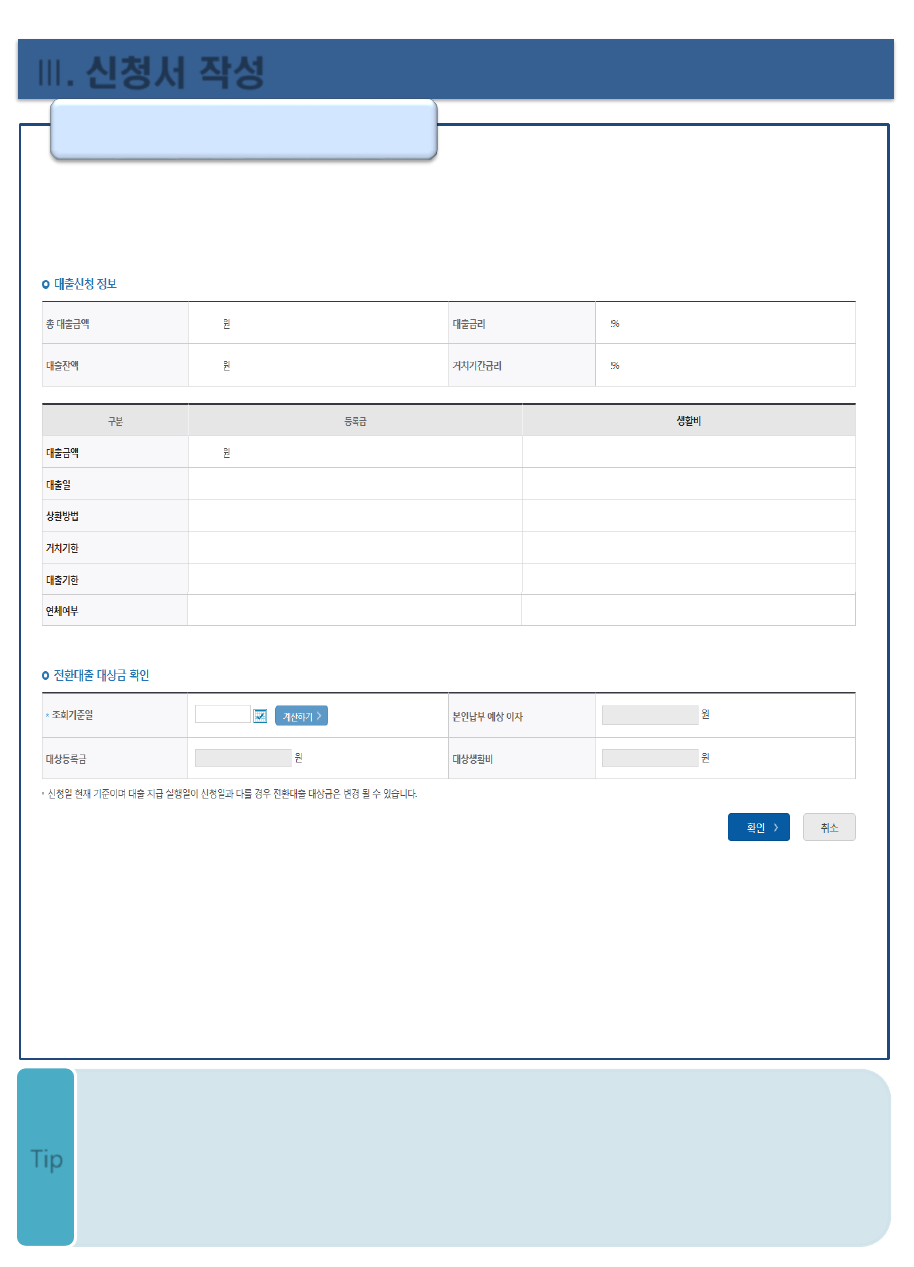Click the 연체여부 row label
Viewport: 914px width, 1267px height.
pos(62,611)
